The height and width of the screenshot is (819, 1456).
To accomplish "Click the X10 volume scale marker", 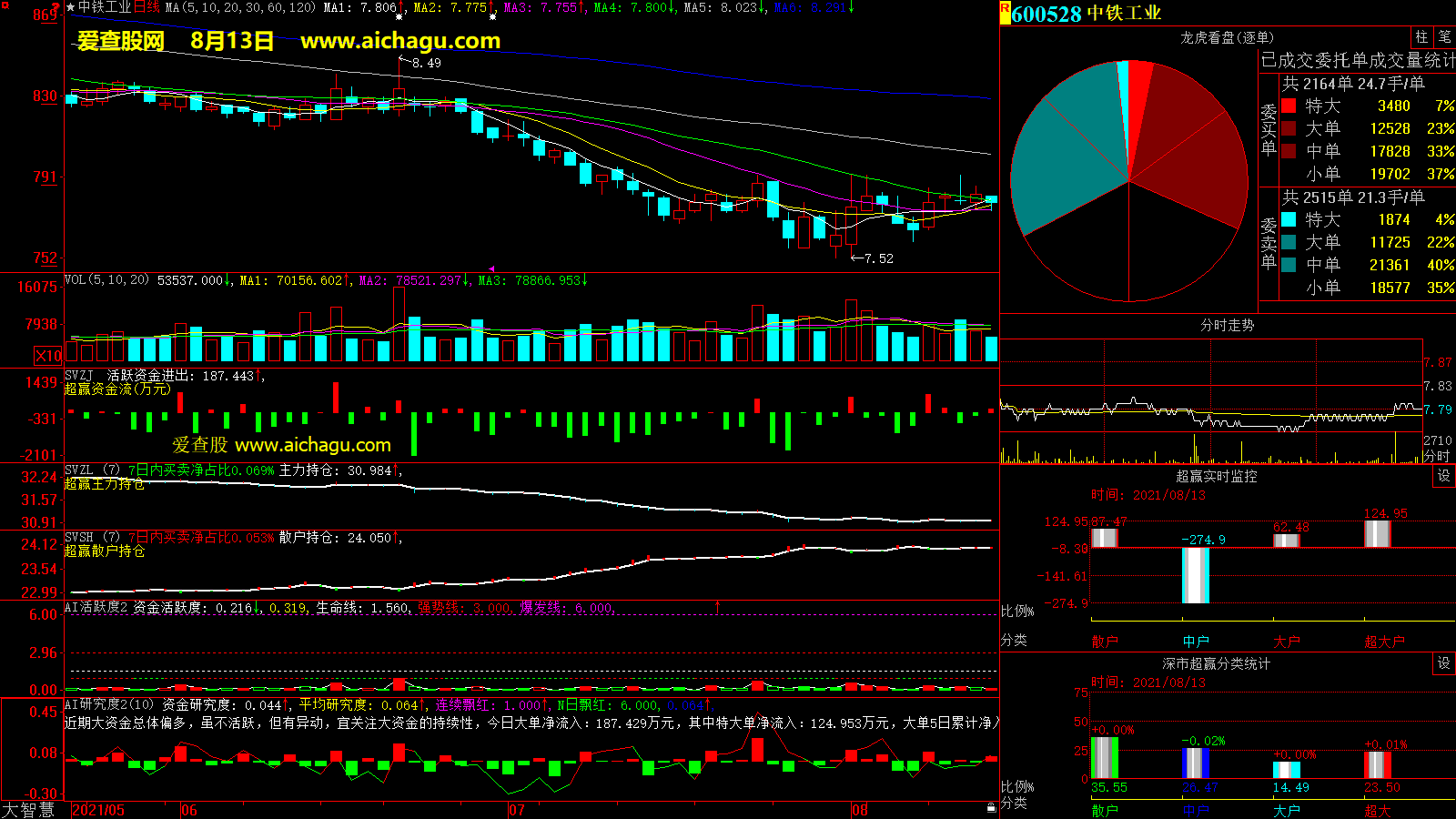I will pyautogui.click(x=48, y=356).
